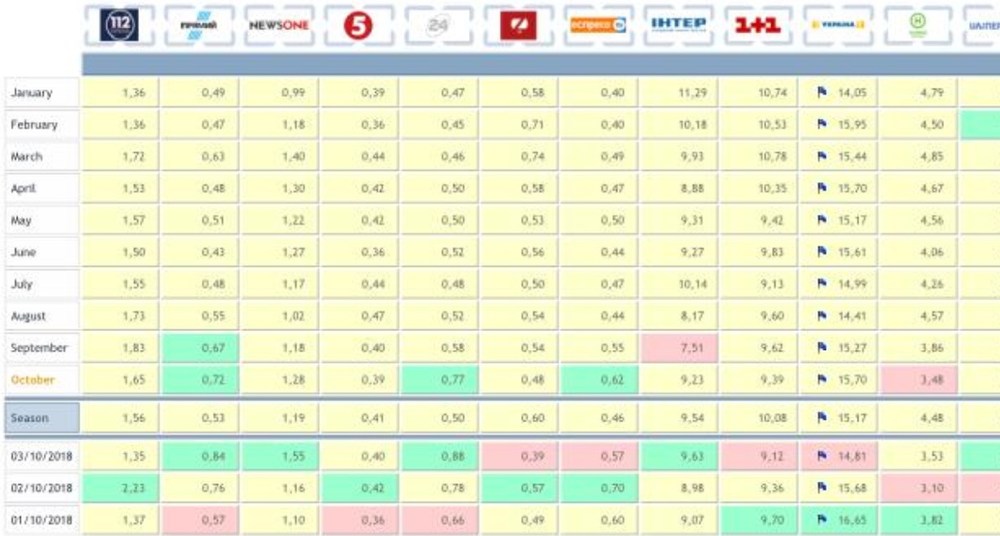1000x536 pixels.
Task: Select the Інтер channel logo
Action: [x=678, y=25]
